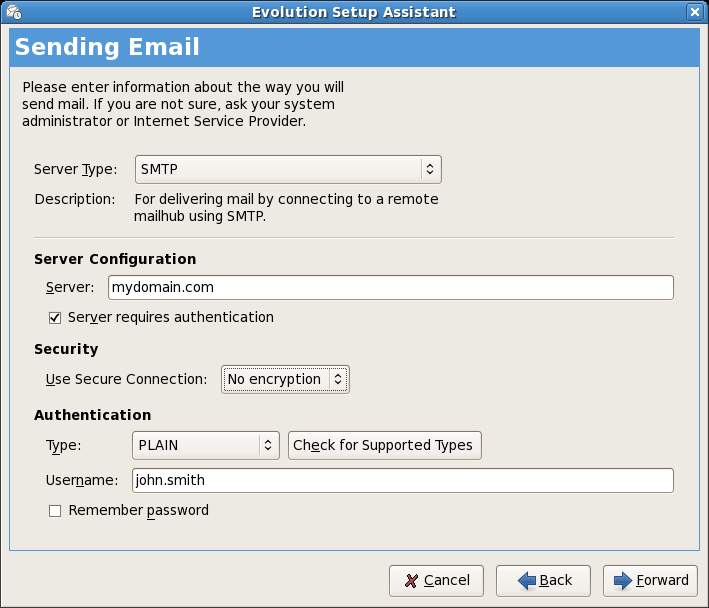Go Back to the previous step

click(544, 580)
